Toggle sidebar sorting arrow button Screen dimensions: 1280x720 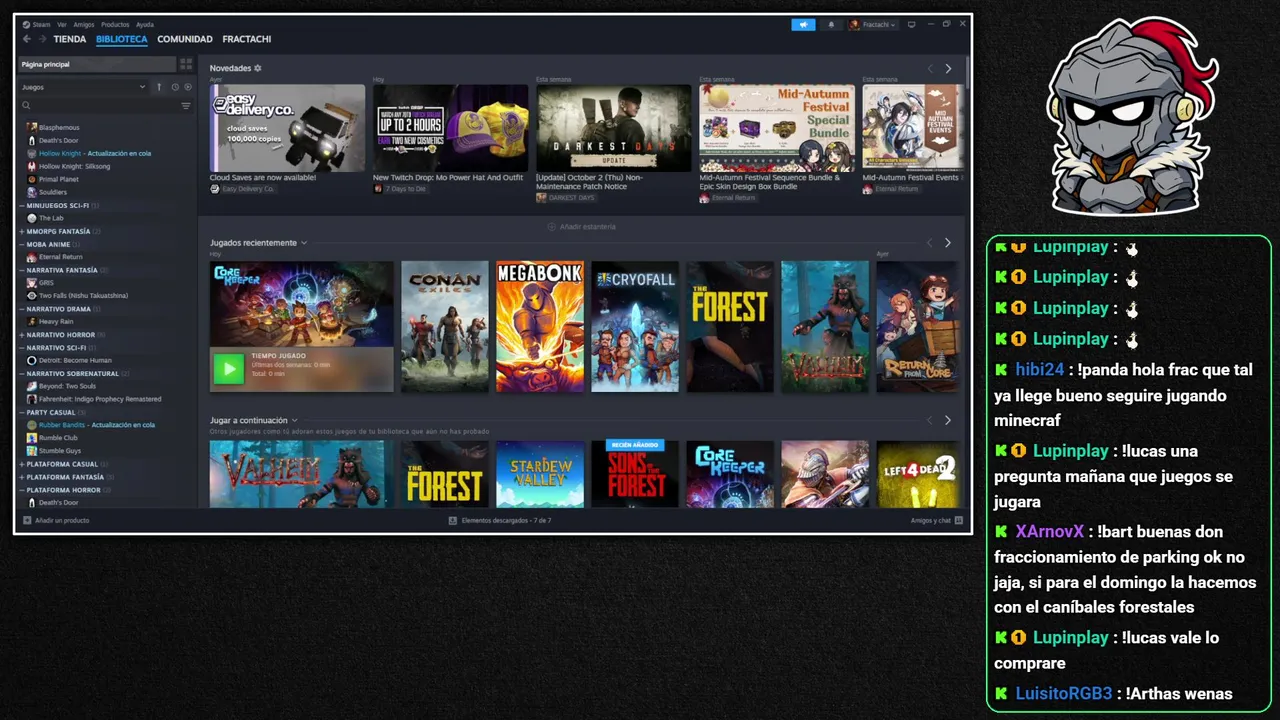158,87
